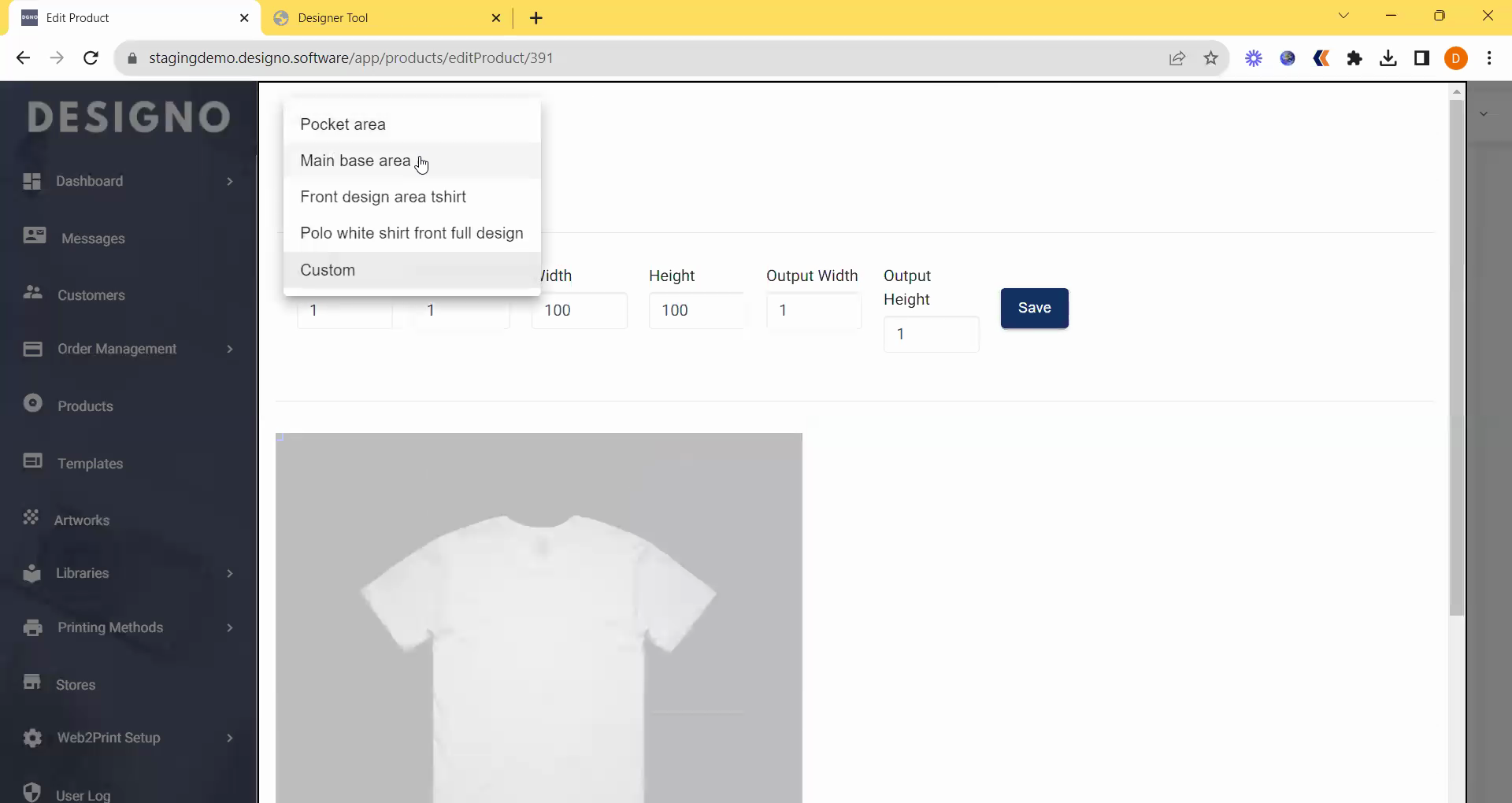This screenshot has height=803, width=1512.
Task: Expand the Order Management submenu arrow
Action: pyautogui.click(x=230, y=349)
